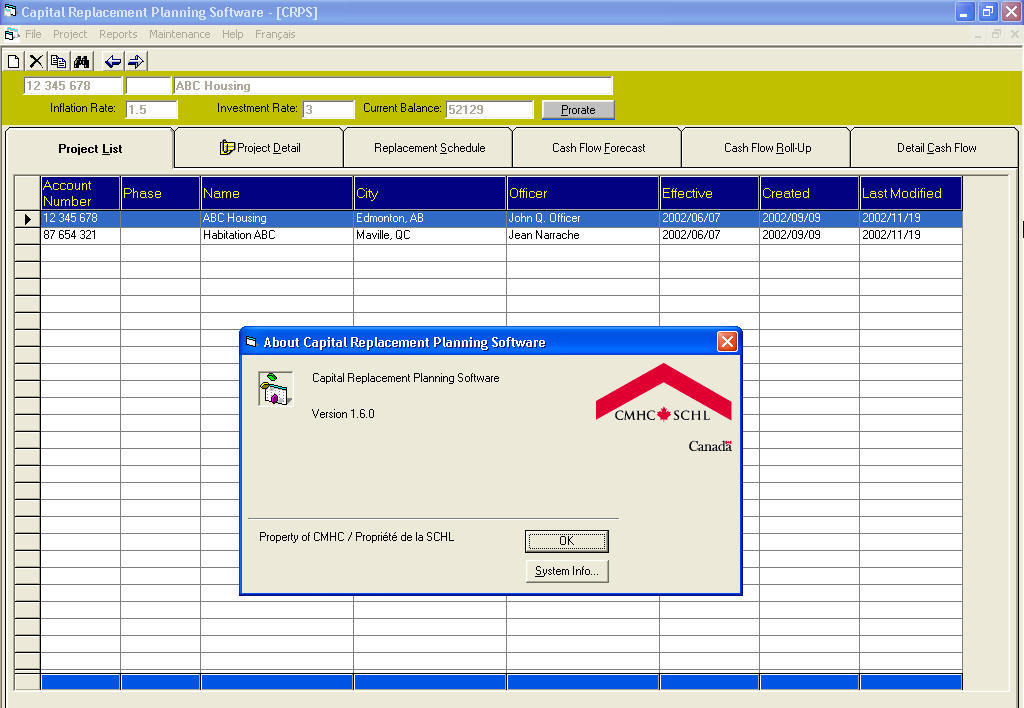
Task: Click OK in the About dialog
Action: tap(566, 541)
